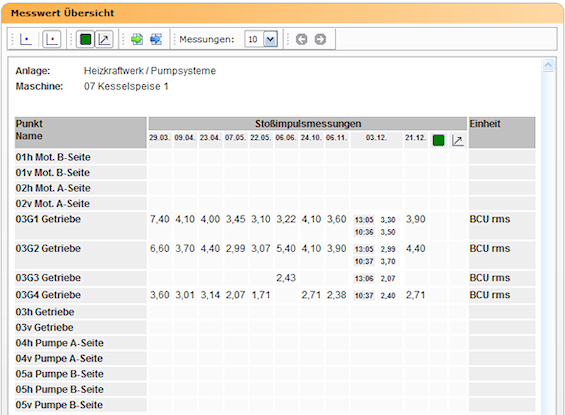Click row 03G3 Getriebe
Screen dimensions: 565x415
coord(275,278)
